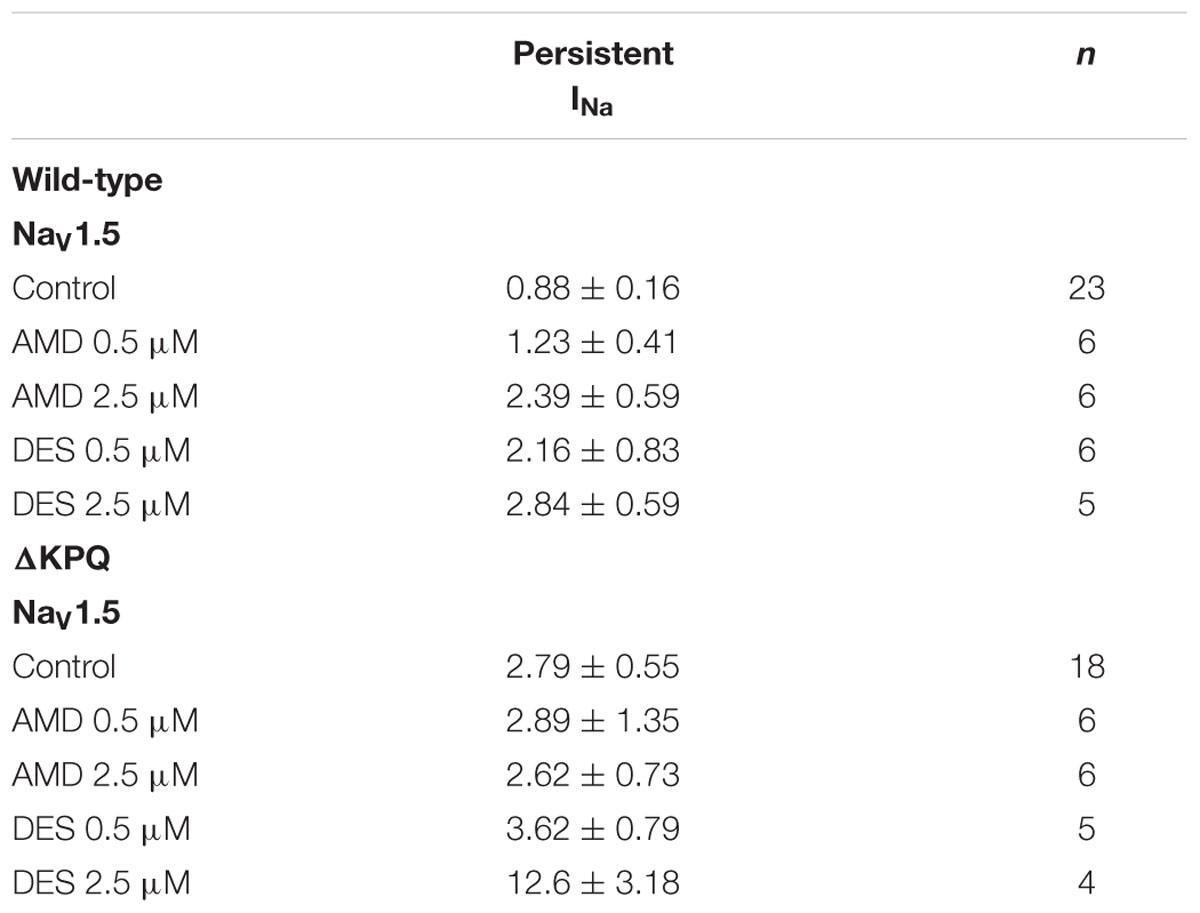Click the NaV1.5 label under ΔKPQ

coord(66,614)
